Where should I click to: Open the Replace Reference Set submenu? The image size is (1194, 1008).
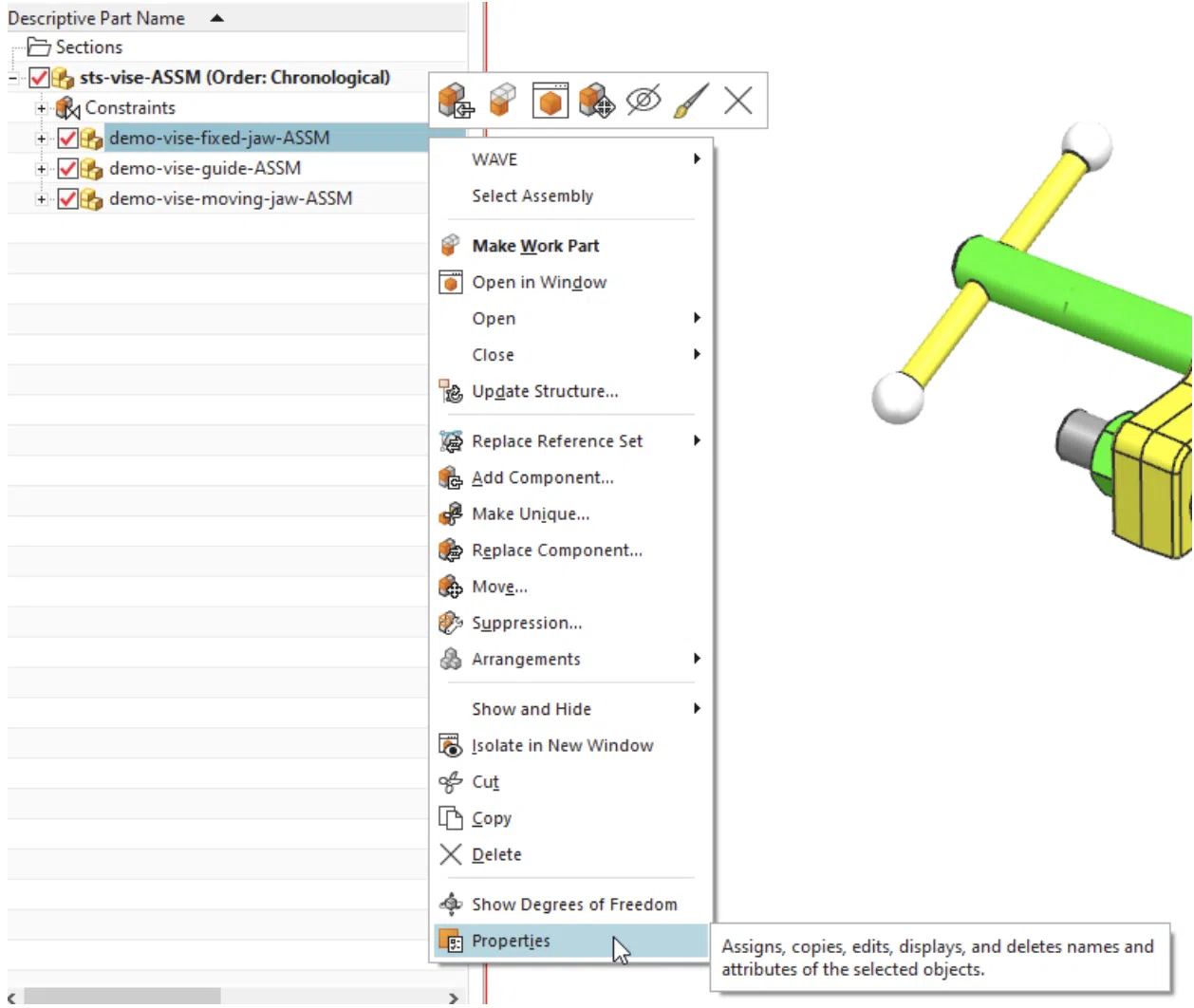point(571,441)
